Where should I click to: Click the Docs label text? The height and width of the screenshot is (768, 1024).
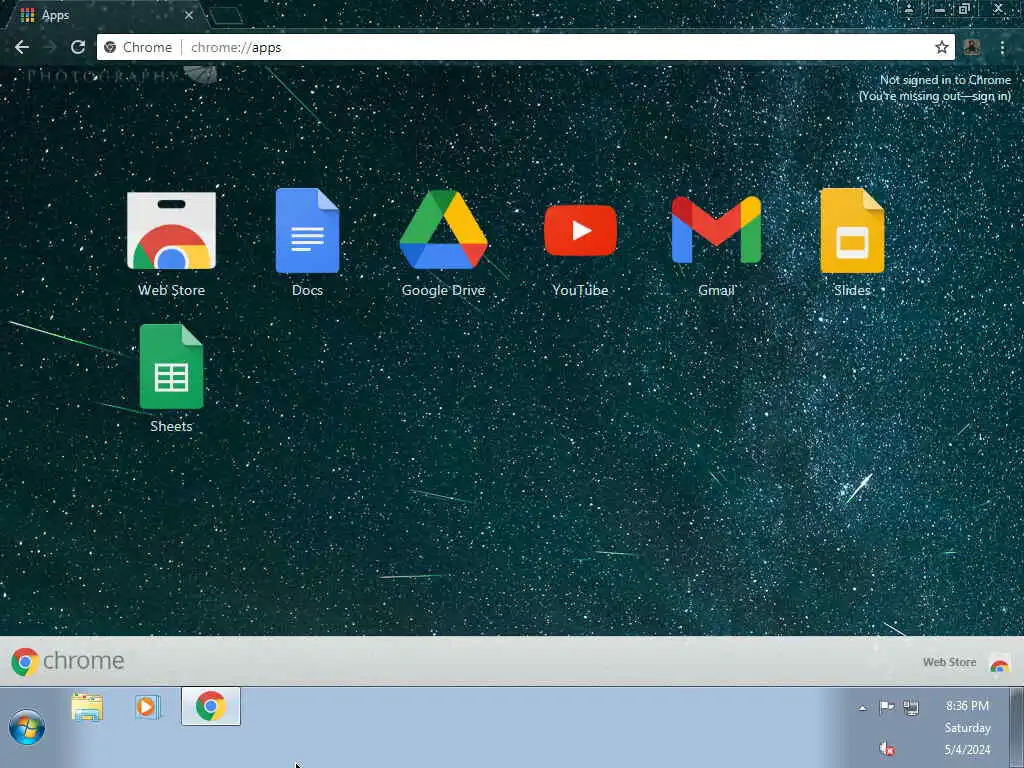pyautogui.click(x=307, y=290)
